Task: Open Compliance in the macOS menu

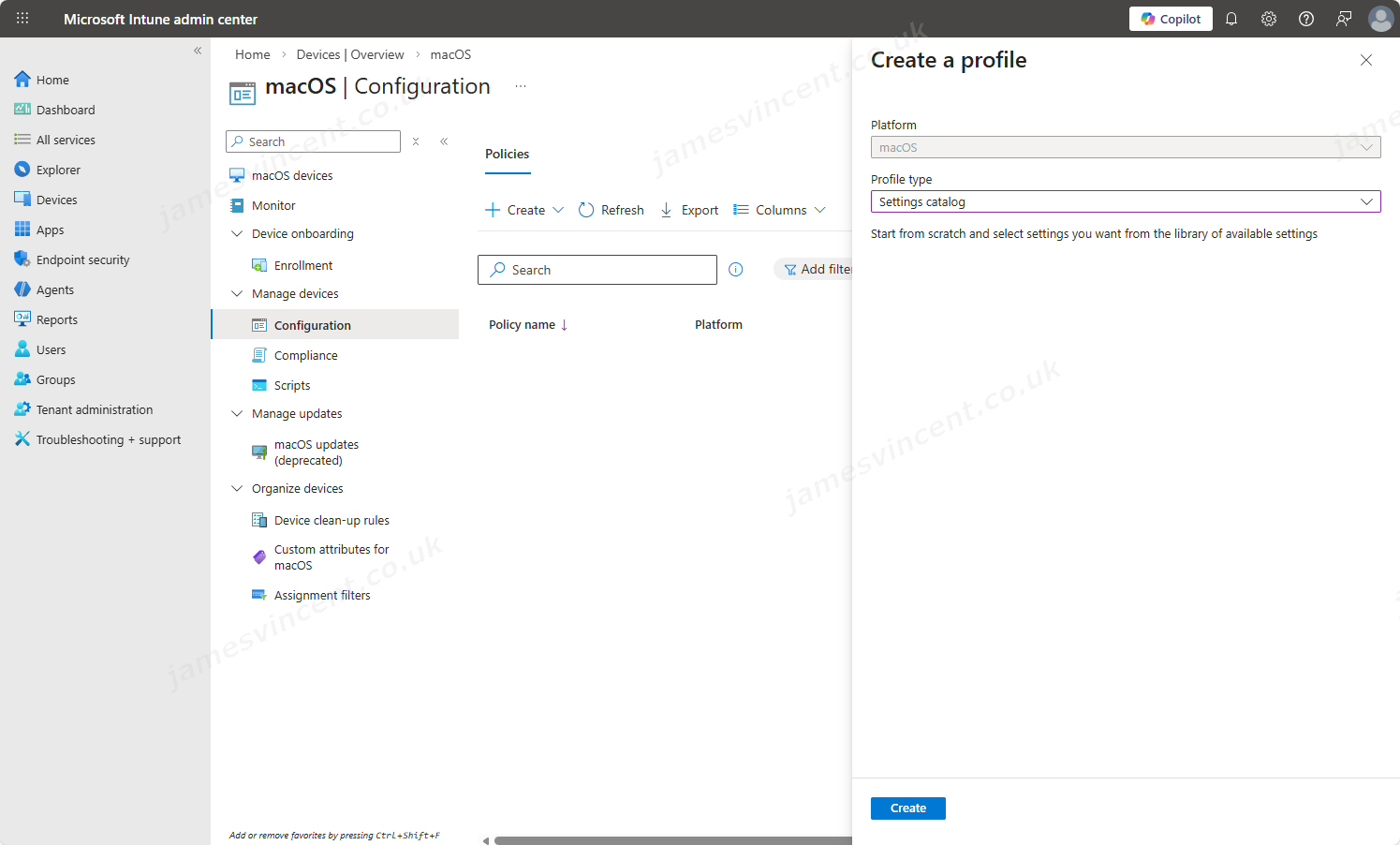Action: pos(305,356)
